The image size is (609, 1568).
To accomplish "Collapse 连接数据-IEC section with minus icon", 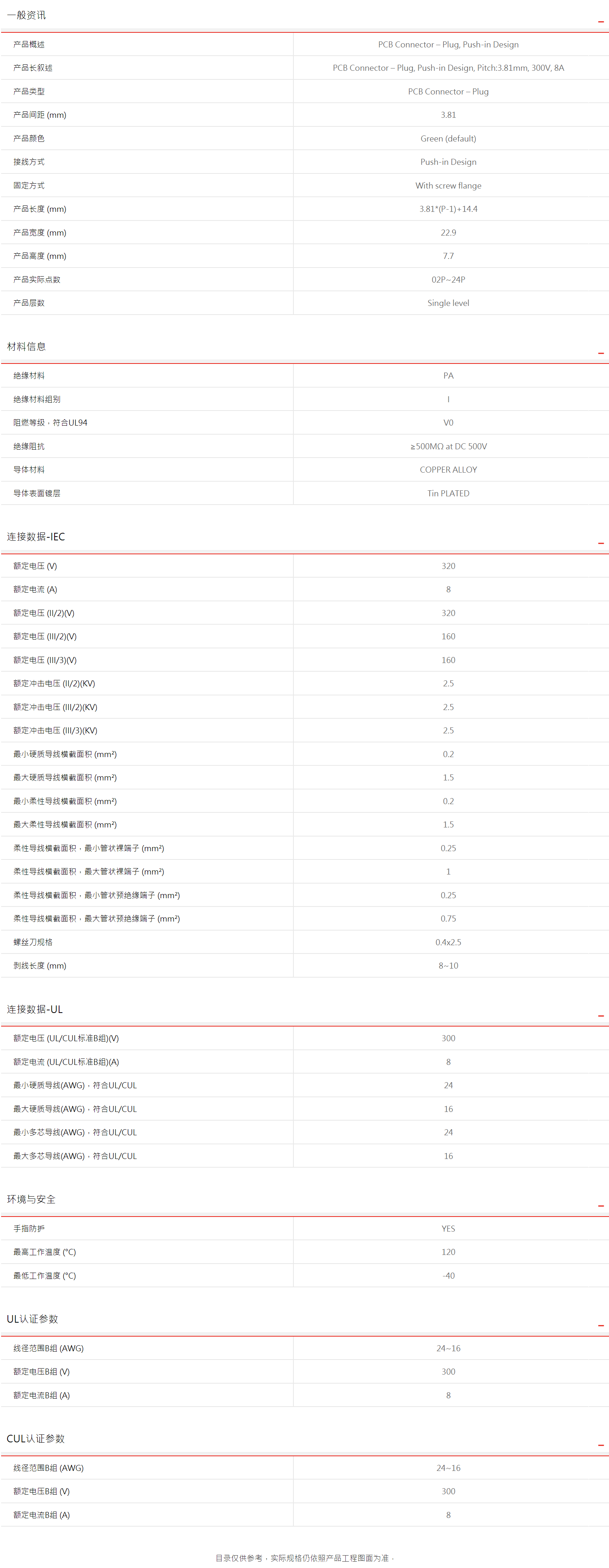I will [x=600, y=543].
